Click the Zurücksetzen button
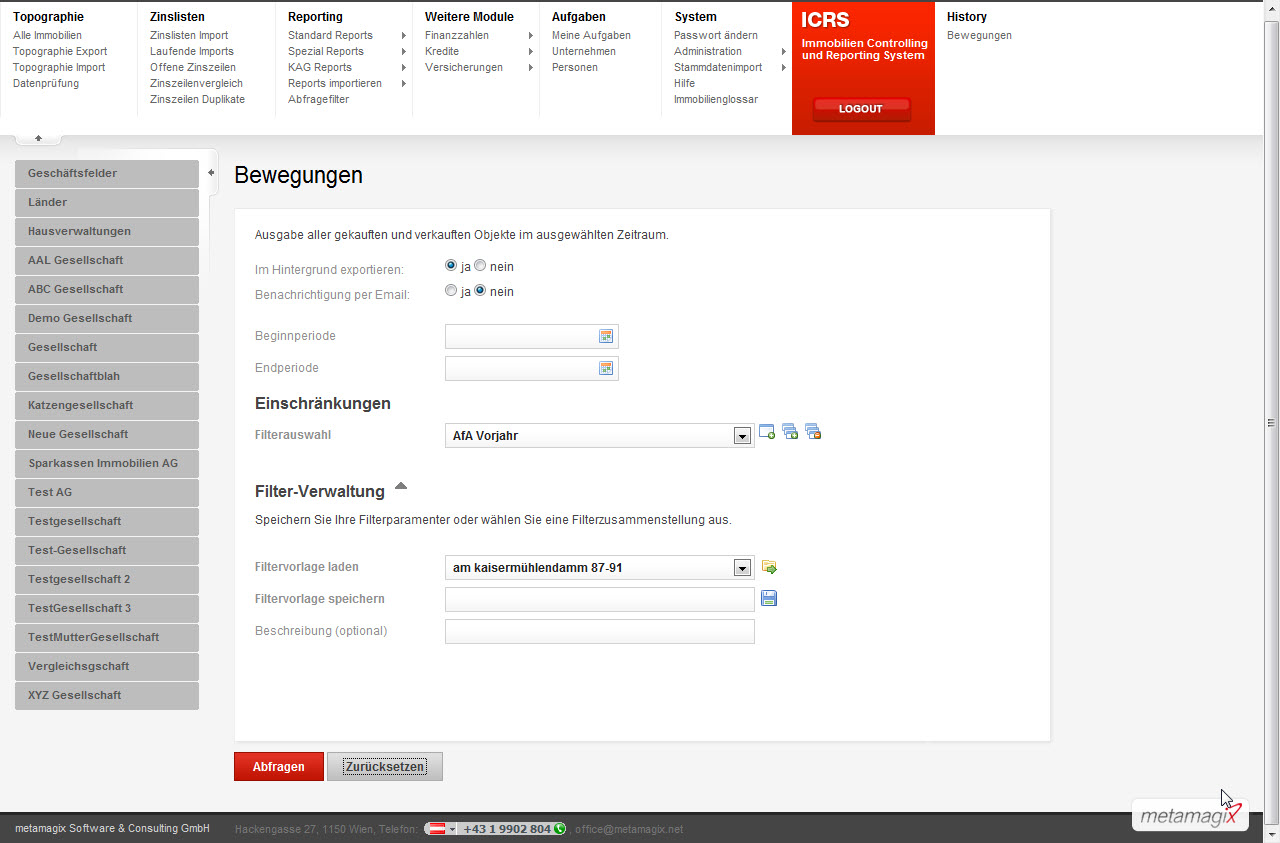 tap(385, 767)
